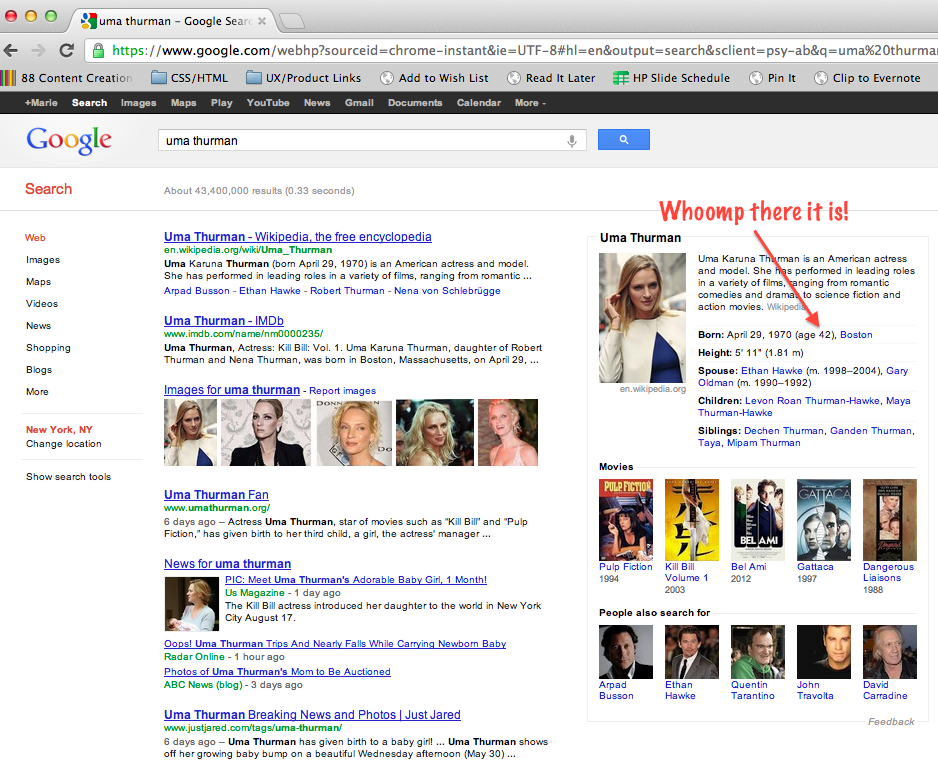Expand More filters in left sidebar
This screenshot has width=938, height=760.
click(x=37, y=391)
